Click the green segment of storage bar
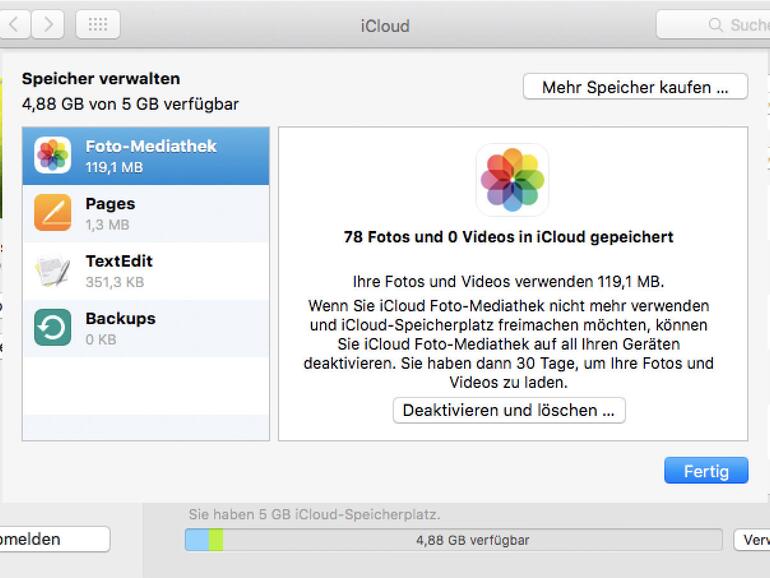The image size is (770, 578). click(x=216, y=540)
